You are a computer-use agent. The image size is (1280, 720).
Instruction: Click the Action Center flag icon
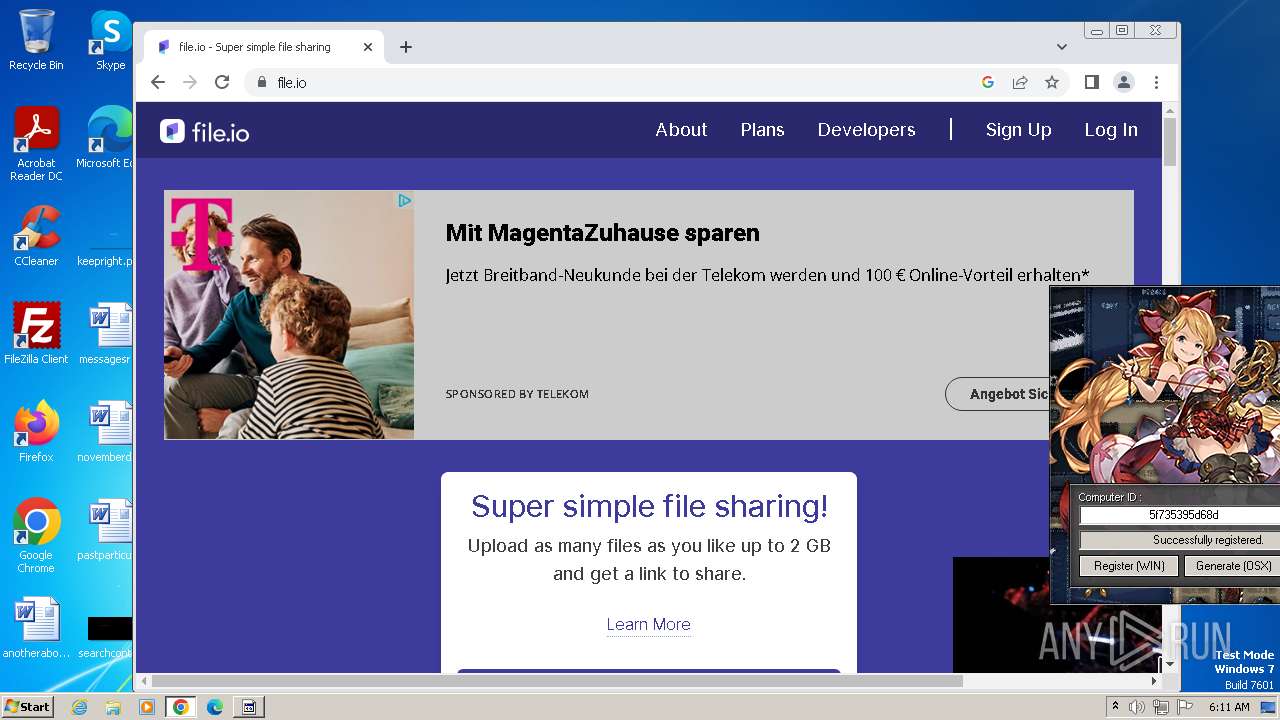[x=1183, y=707]
